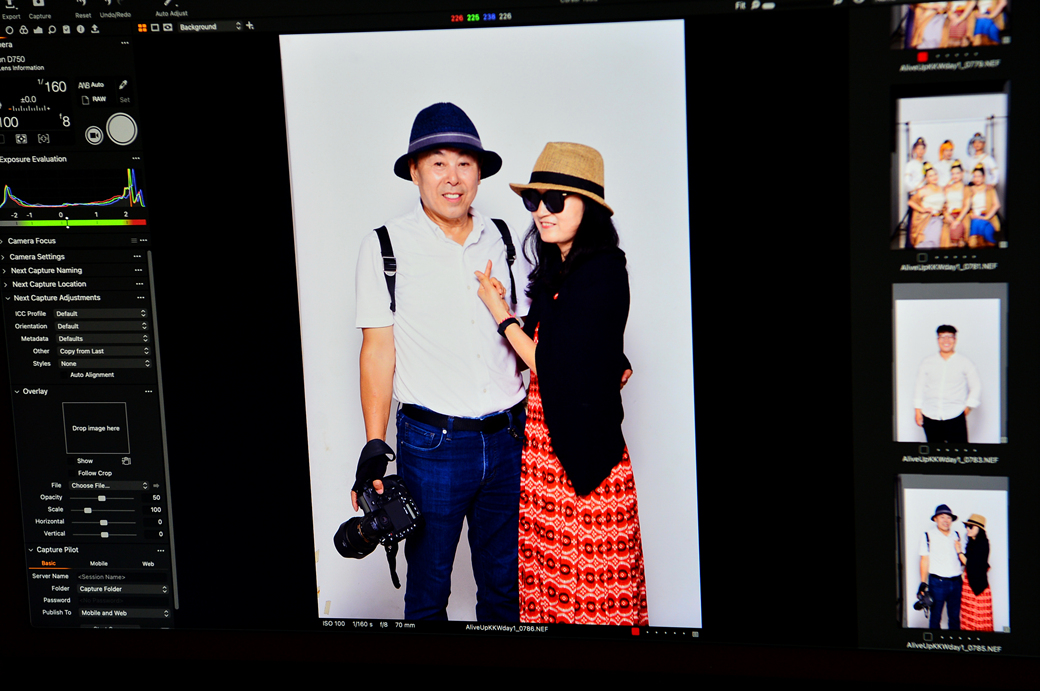Image resolution: width=1040 pixels, height=691 pixels.
Task: Toggle selection checkbox under thumbnail _0781.NEF
Action: 922,257
